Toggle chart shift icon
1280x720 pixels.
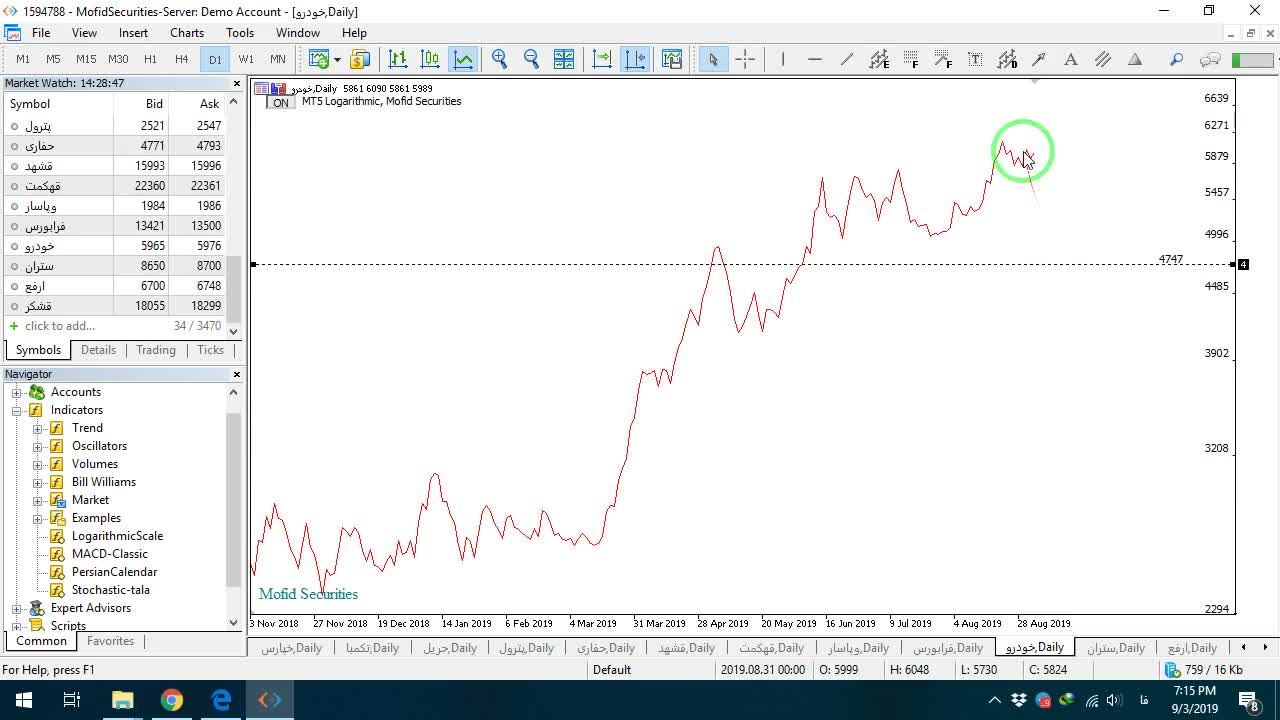(x=635, y=59)
